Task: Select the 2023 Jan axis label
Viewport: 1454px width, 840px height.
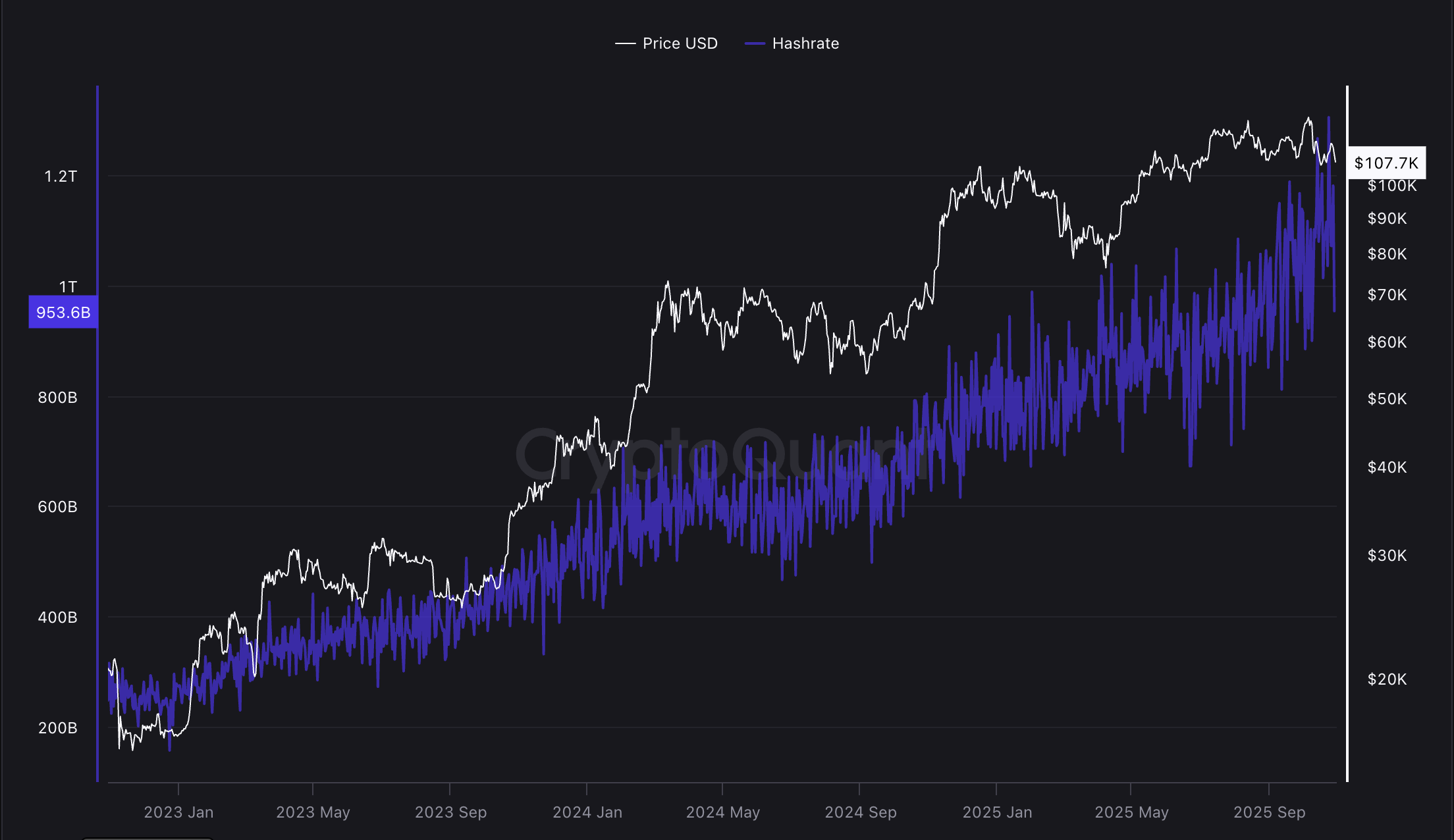Action: click(178, 812)
